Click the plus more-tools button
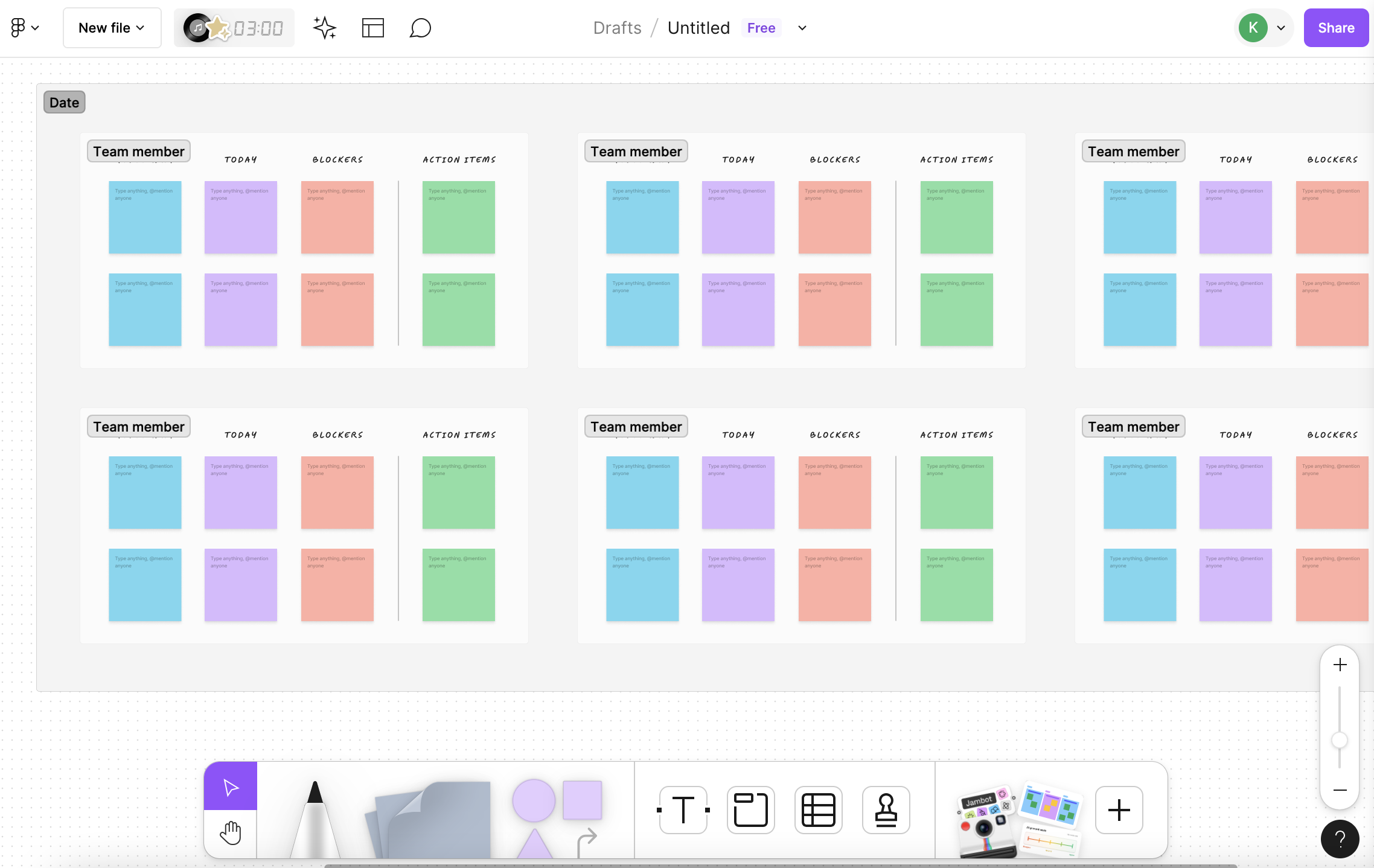This screenshot has height=868, width=1374. point(1119,810)
